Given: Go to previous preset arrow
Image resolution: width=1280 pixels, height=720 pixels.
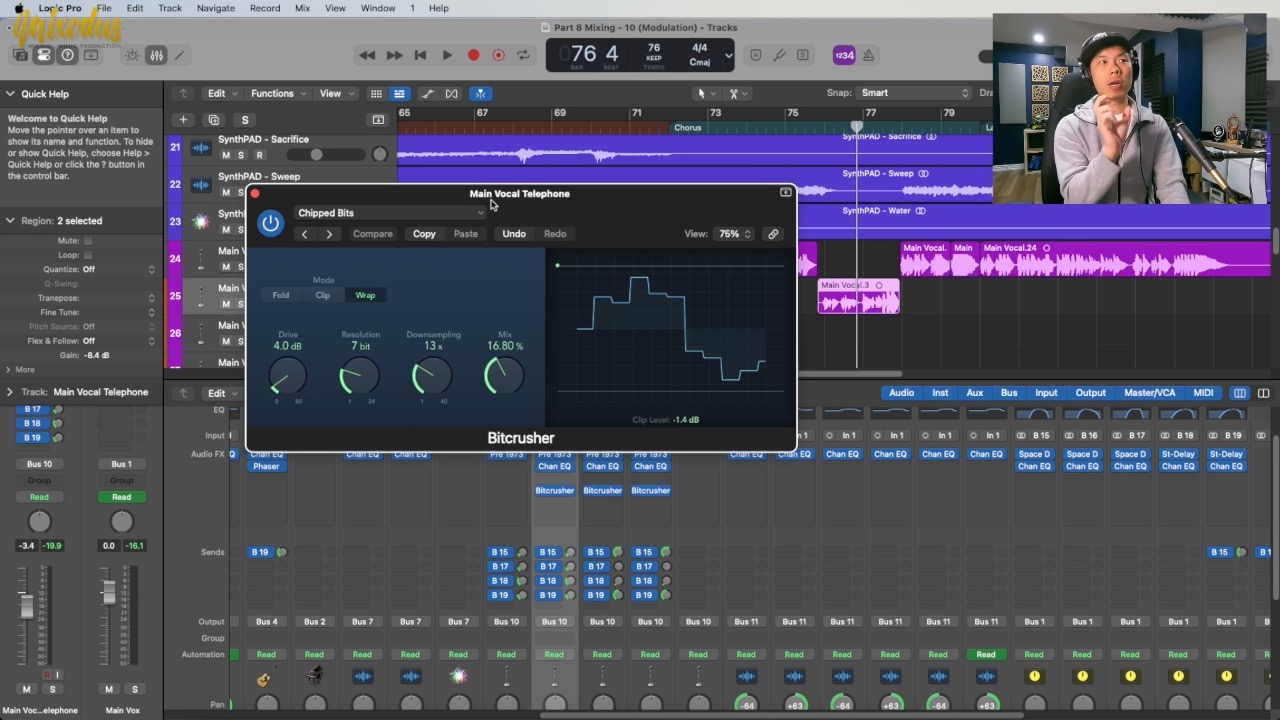Looking at the screenshot, I should [x=305, y=234].
